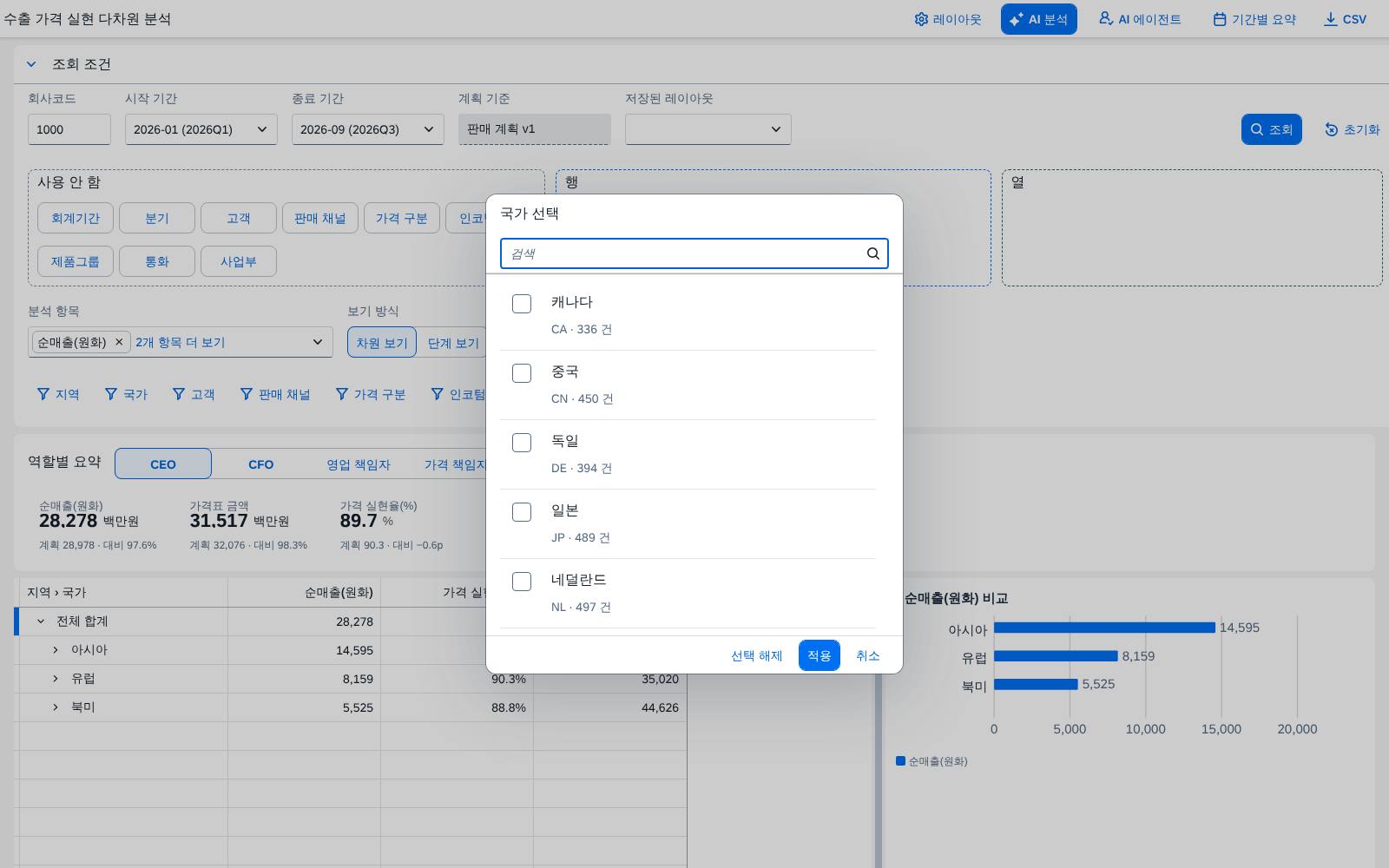Open the 분석 항목 dropdown arrow
Image resolution: width=1389 pixels, height=868 pixels.
coord(318,342)
